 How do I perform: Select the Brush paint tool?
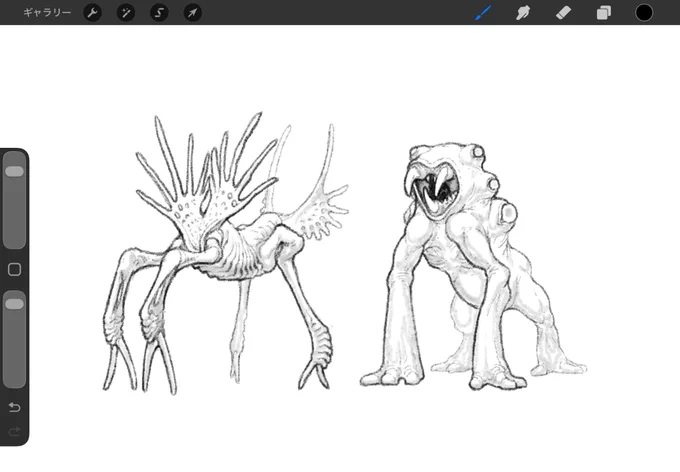[483, 13]
